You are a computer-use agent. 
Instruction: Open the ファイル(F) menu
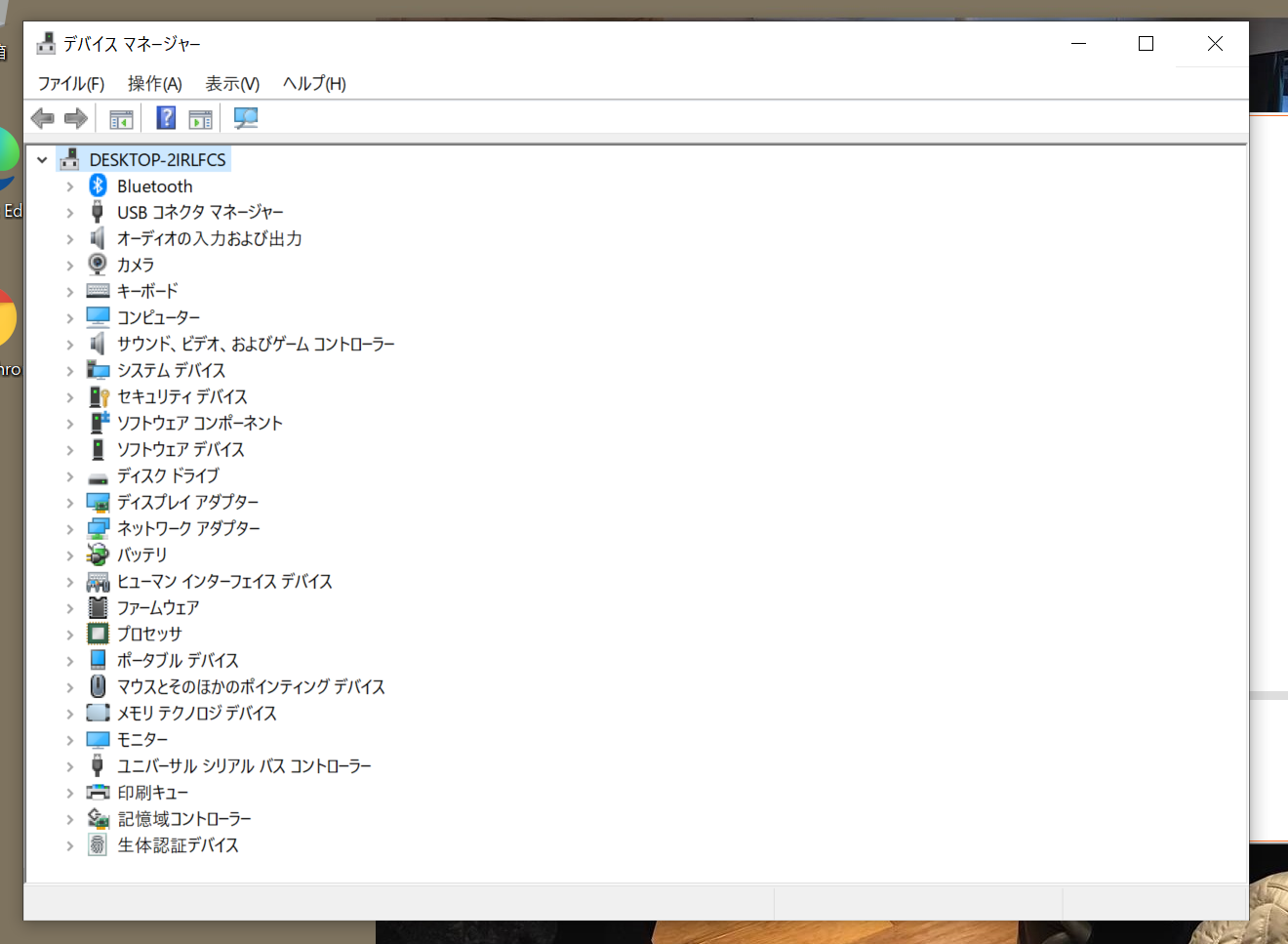click(71, 84)
